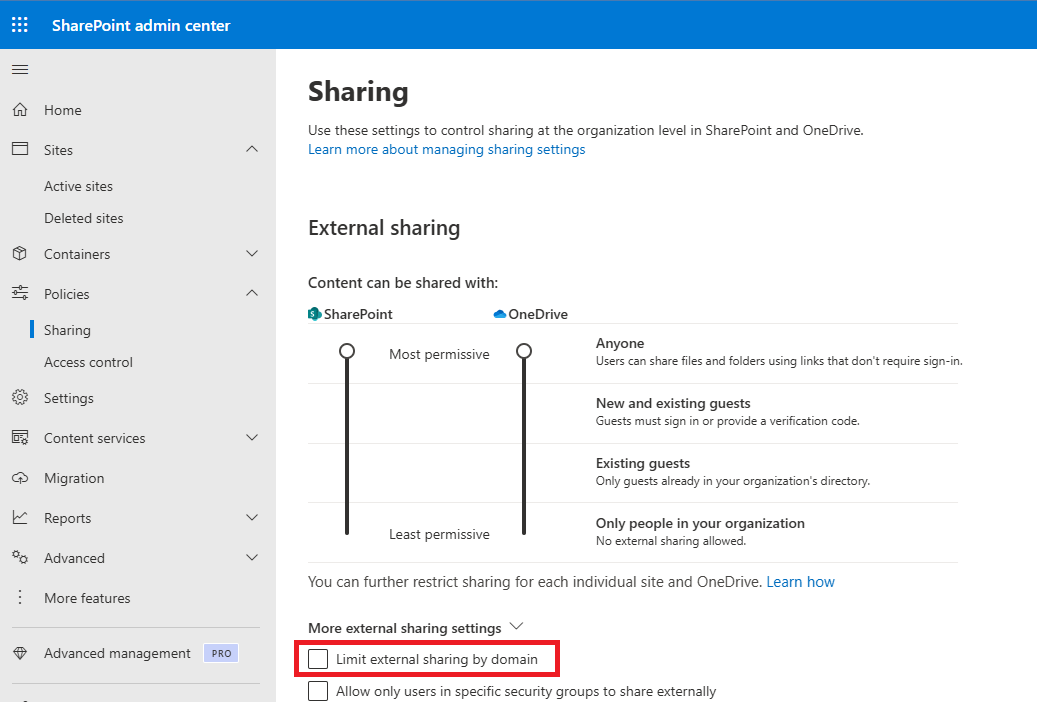Expand the Content services chevron
This screenshot has width=1037, height=702.
pyautogui.click(x=252, y=438)
